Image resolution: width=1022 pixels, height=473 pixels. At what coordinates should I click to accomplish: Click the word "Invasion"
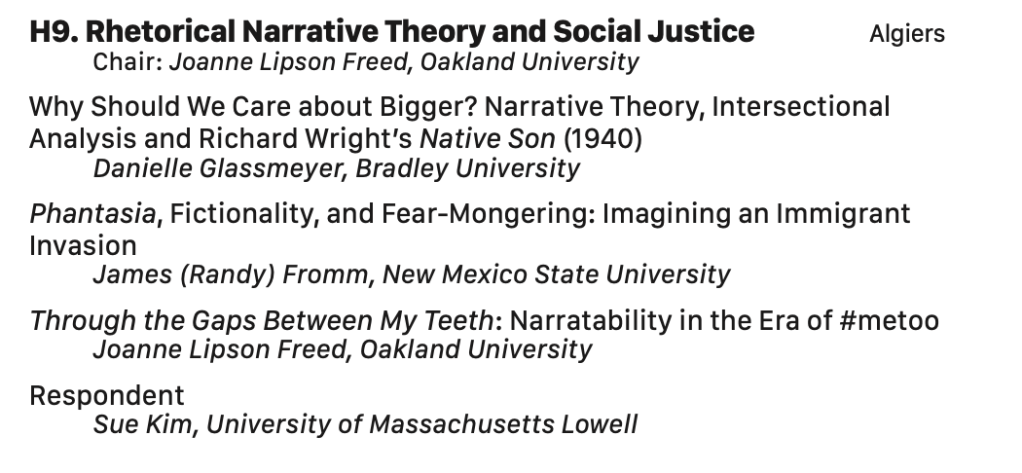pos(82,244)
